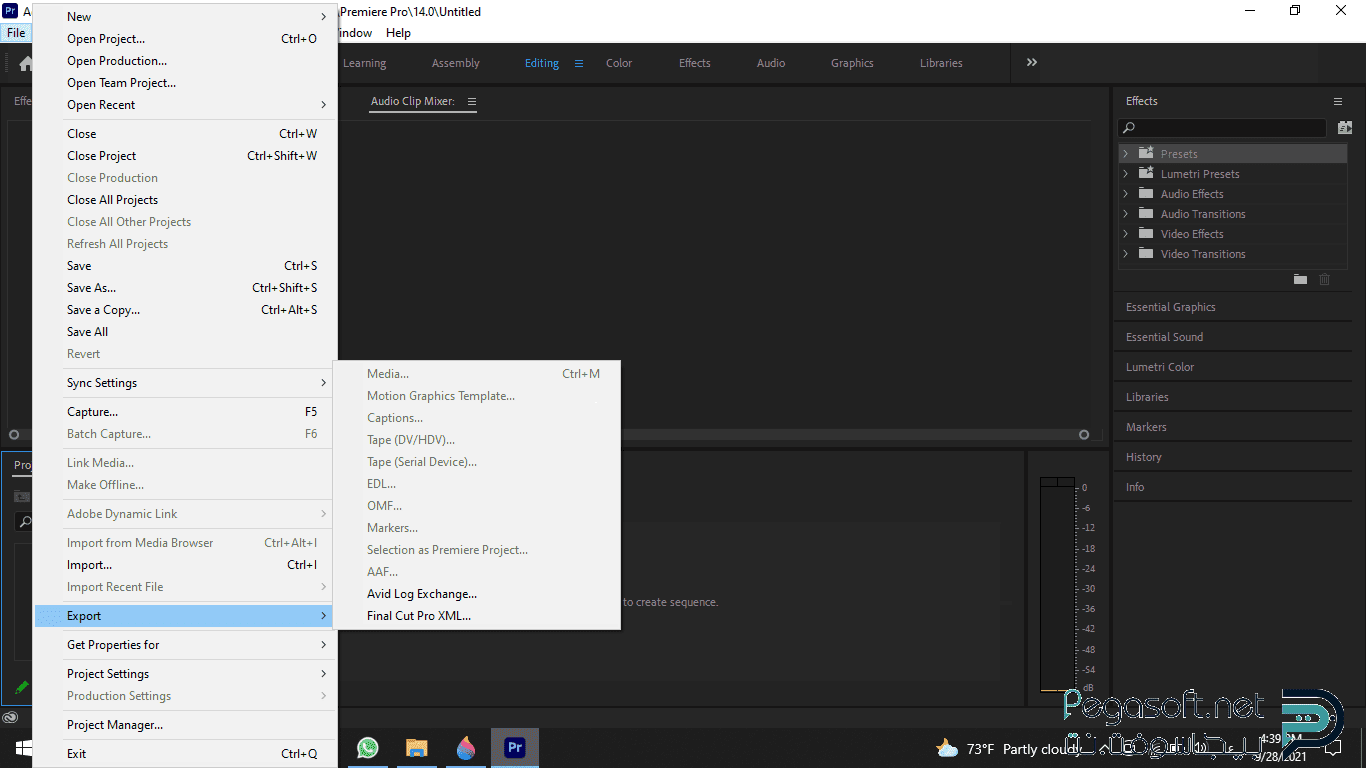Choose Save a Copy menu item
Image resolution: width=1366 pixels, height=768 pixels.
[185, 310]
